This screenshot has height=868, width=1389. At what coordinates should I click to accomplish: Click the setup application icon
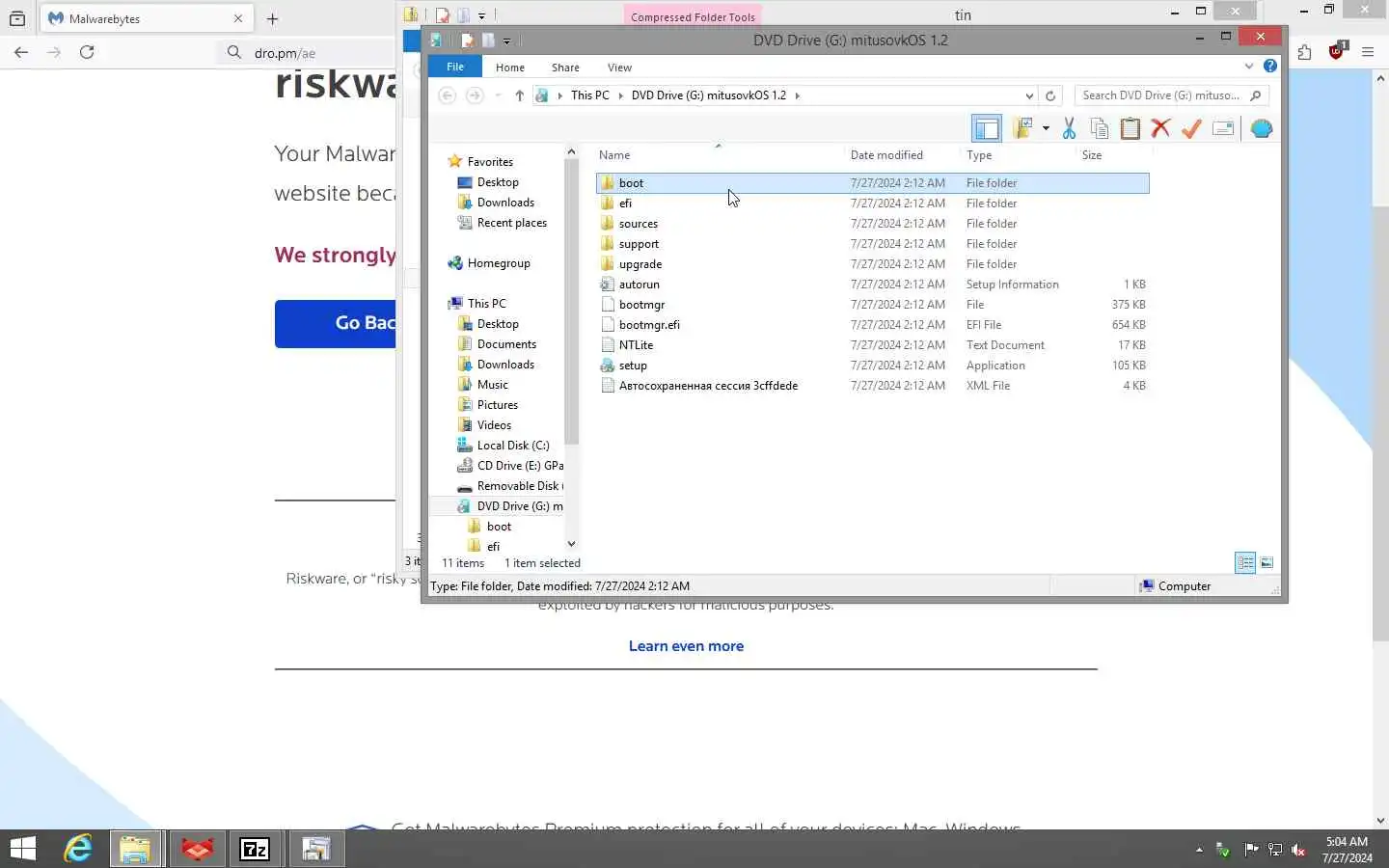tap(607, 365)
